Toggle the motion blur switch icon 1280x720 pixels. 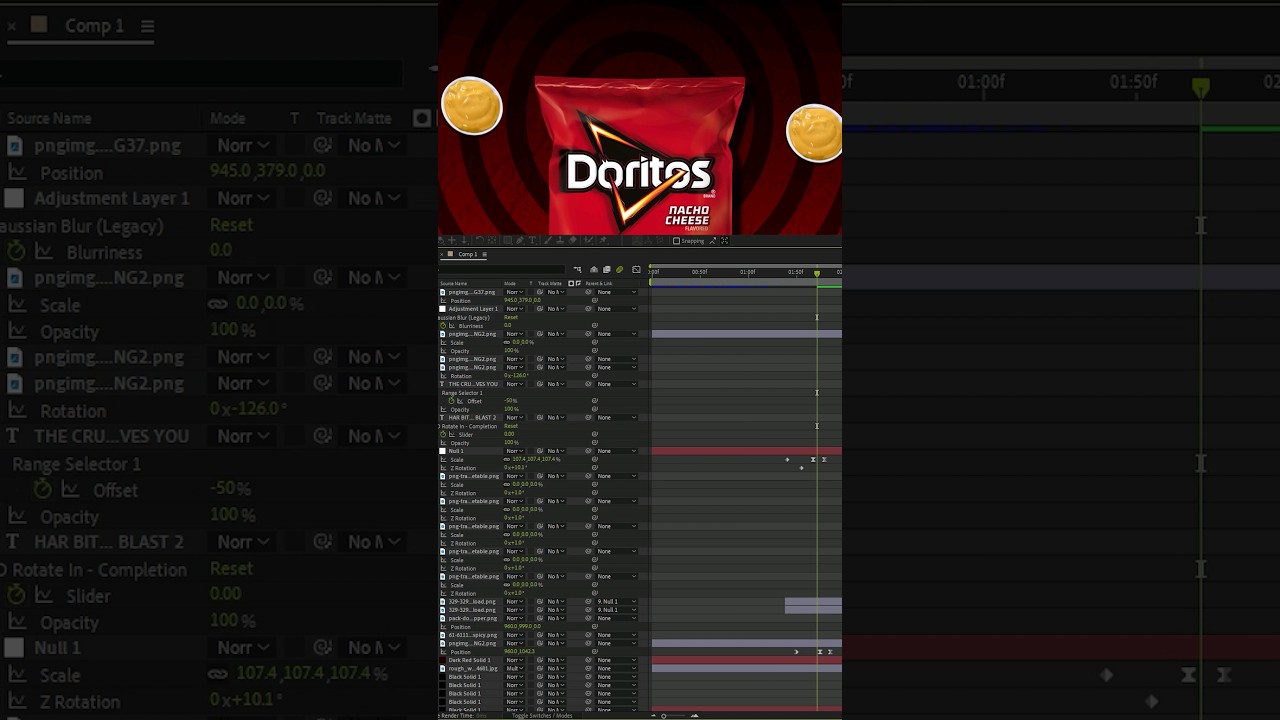619,270
